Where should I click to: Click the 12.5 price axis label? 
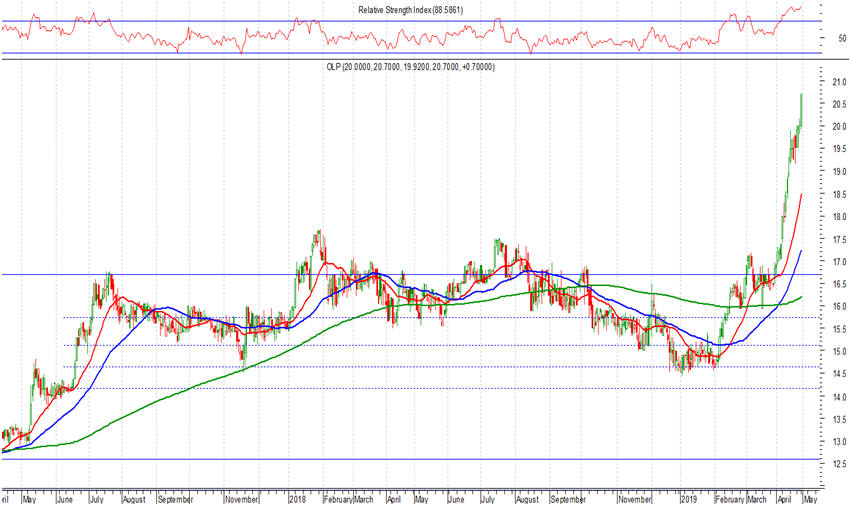click(826, 464)
